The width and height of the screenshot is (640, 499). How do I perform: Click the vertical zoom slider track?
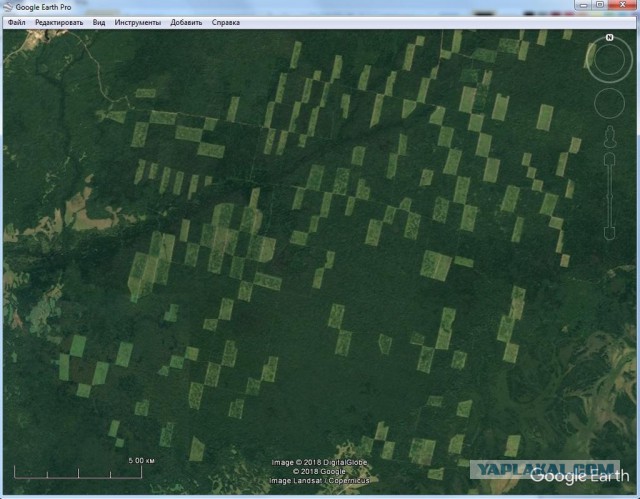pyautogui.click(x=610, y=197)
